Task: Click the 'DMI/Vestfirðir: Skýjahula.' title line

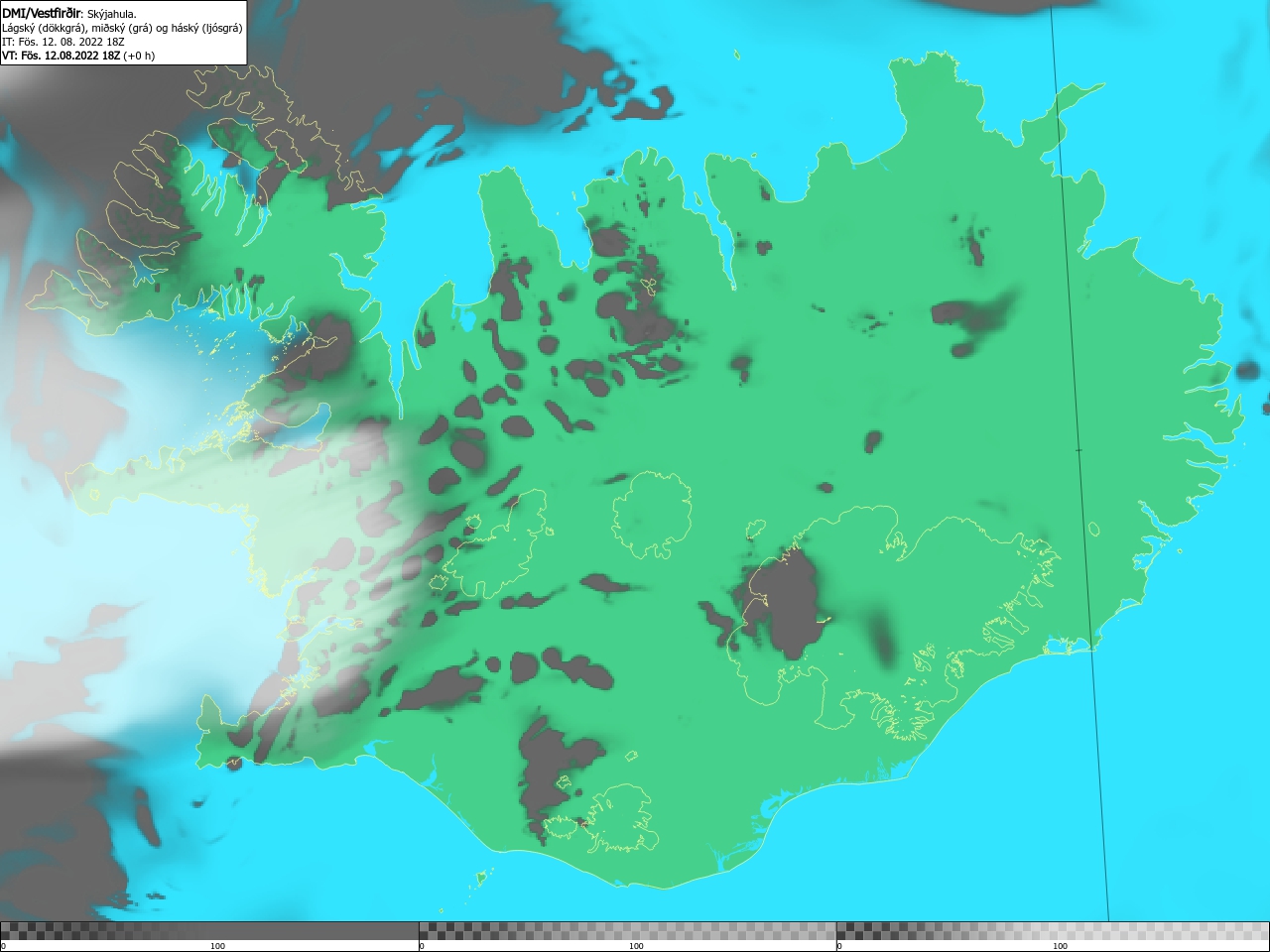Action: point(69,13)
